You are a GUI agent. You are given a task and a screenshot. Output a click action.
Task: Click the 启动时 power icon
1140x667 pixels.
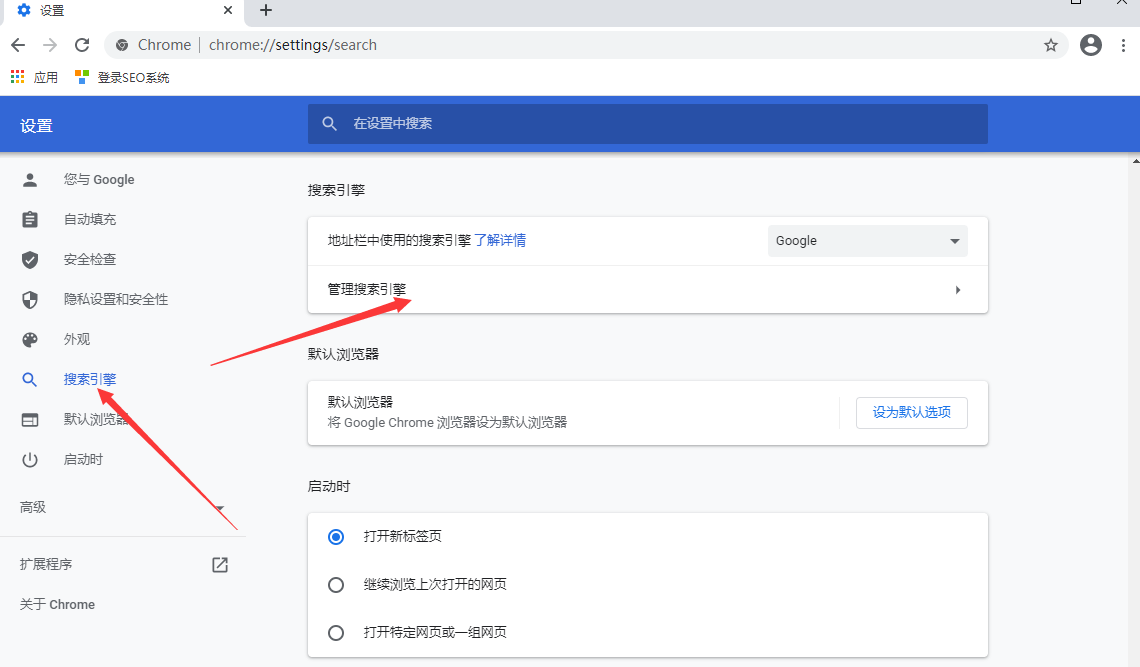point(30,459)
